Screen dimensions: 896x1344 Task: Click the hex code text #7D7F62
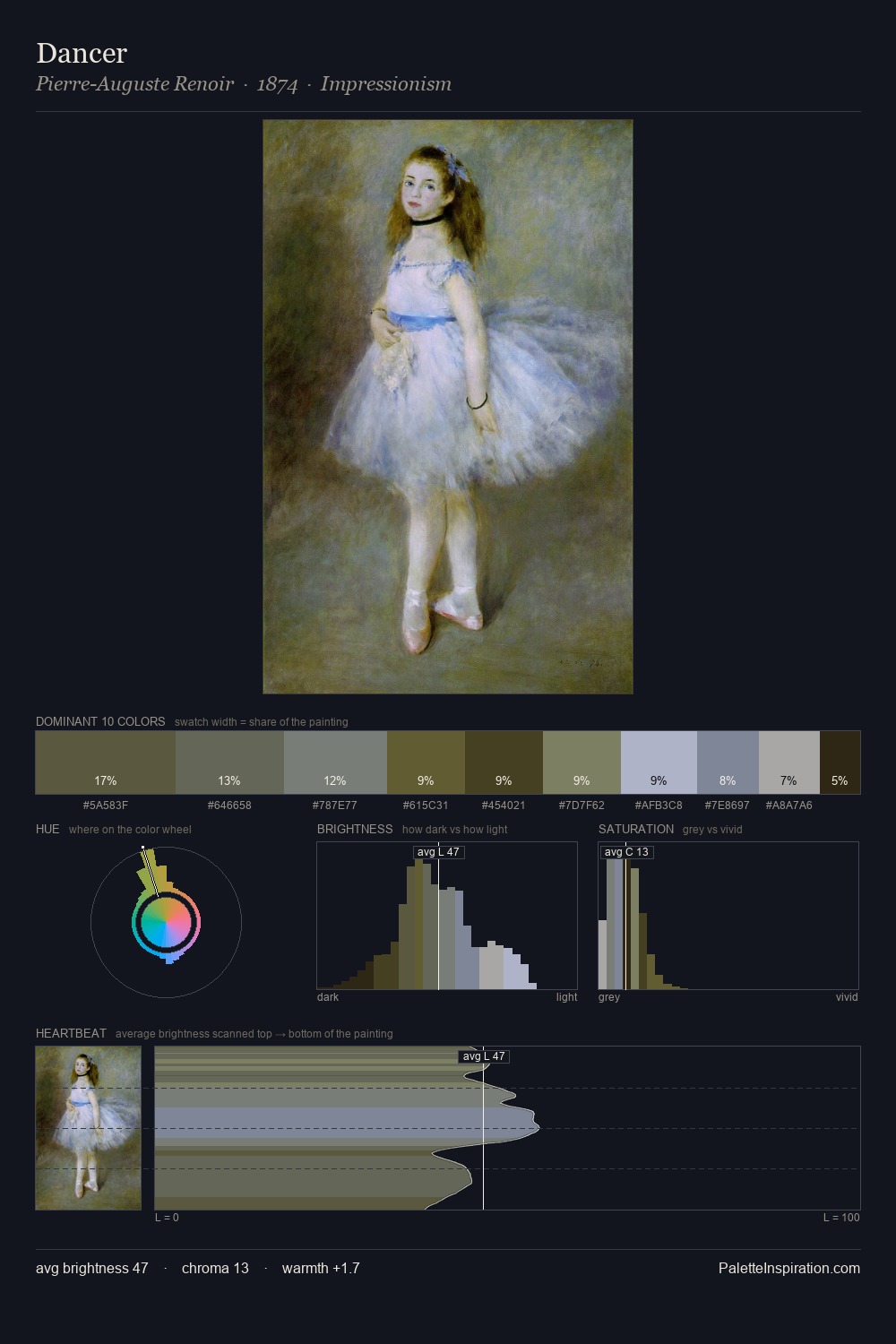[582, 806]
